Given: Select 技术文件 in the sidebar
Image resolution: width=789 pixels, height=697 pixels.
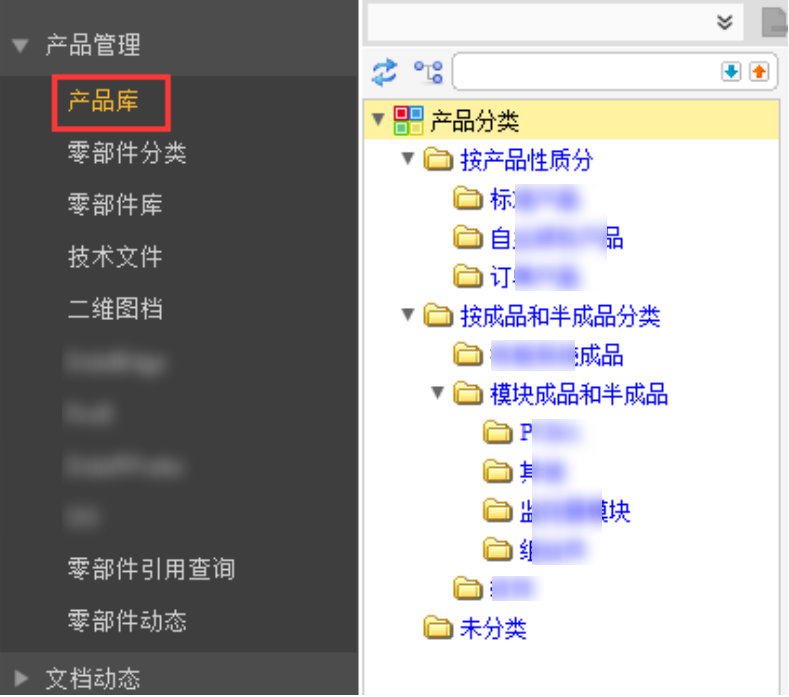Looking at the screenshot, I should [115, 257].
